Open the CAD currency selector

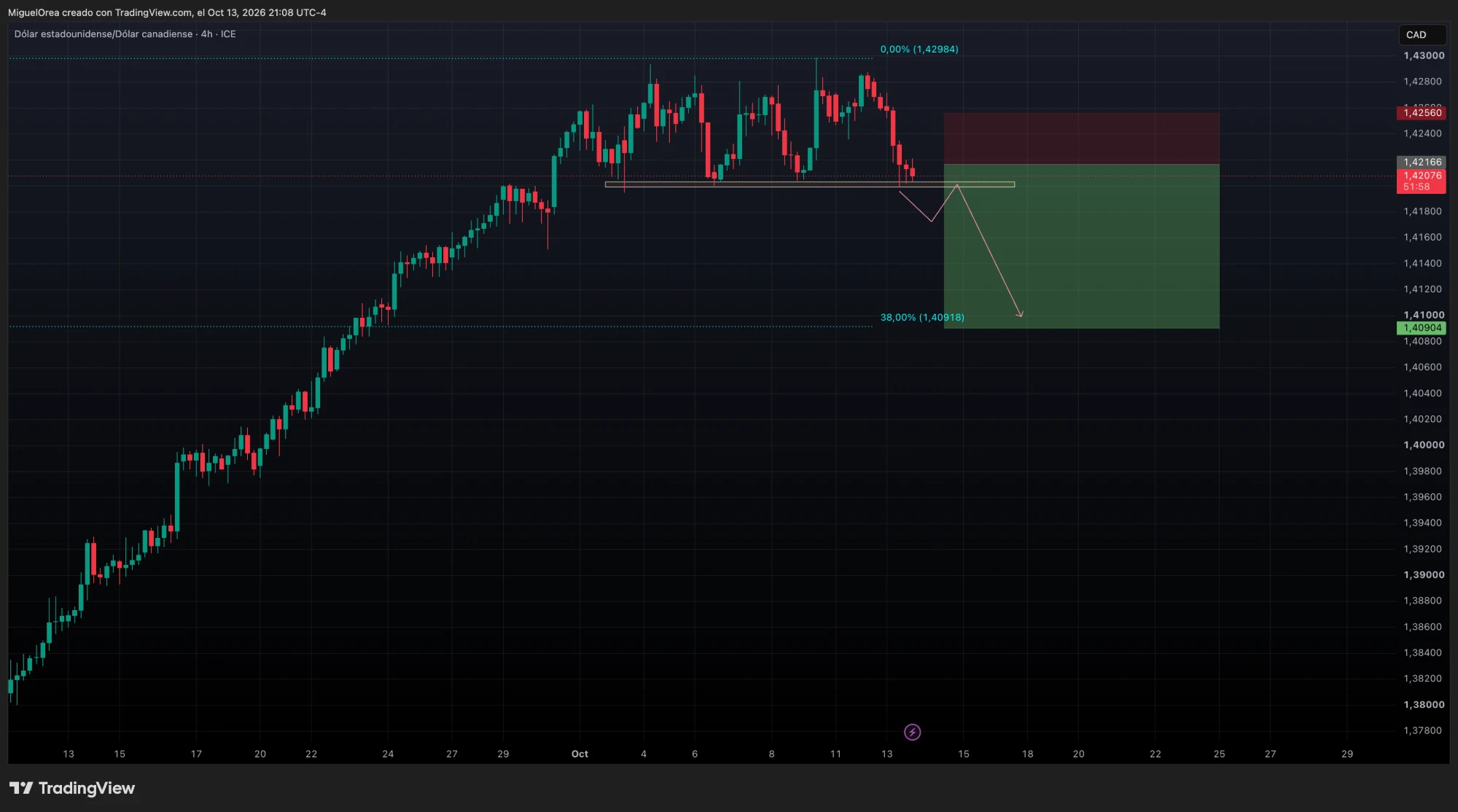point(1422,34)
